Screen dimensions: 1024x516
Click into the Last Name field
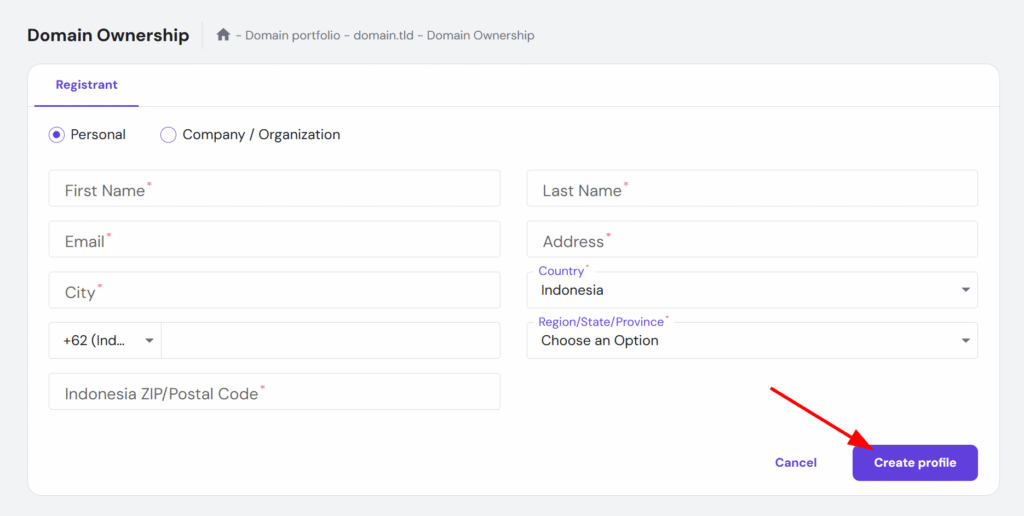(752, 189)
